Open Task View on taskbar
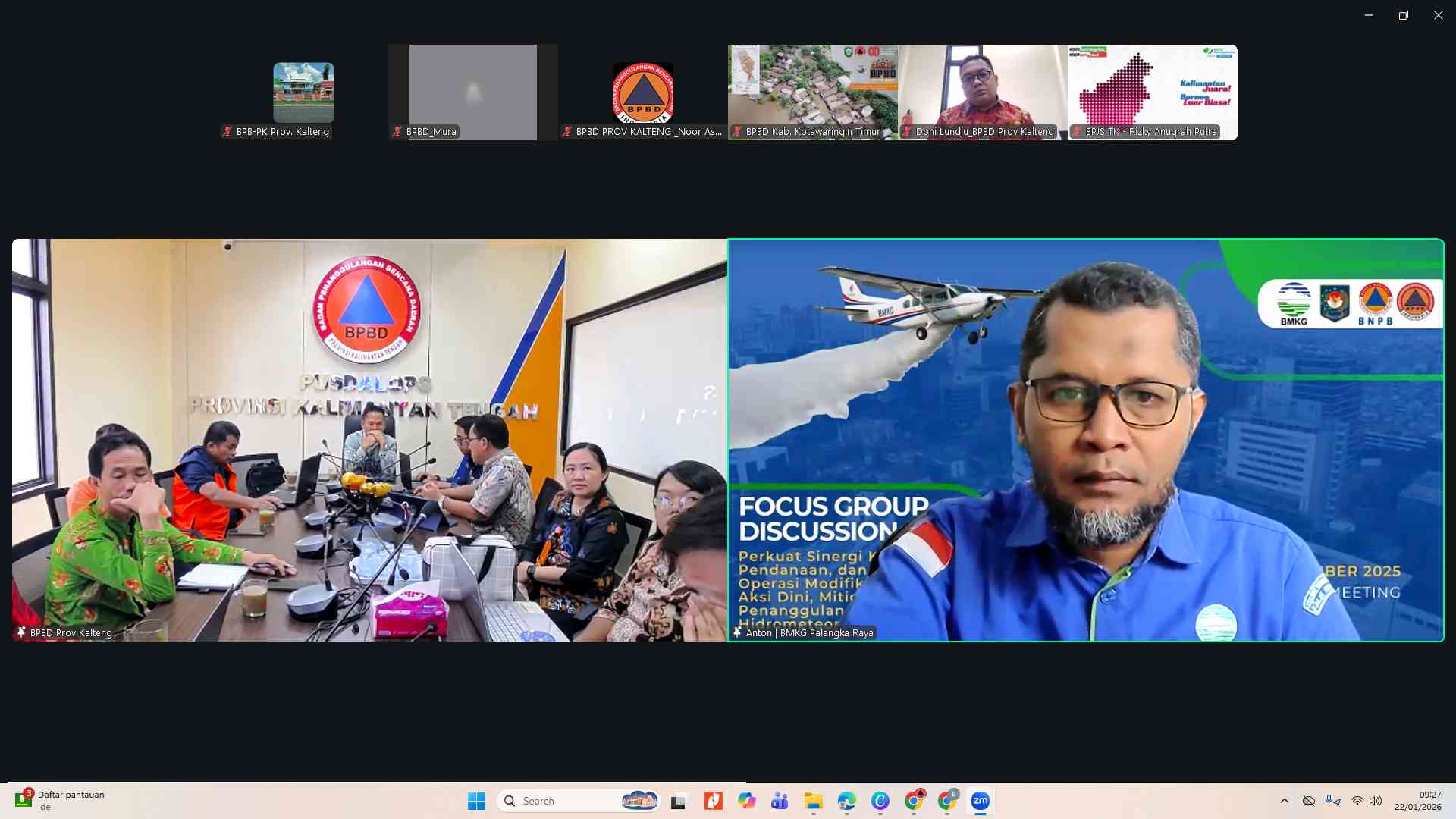Viewport: 1456px width, 819px height. tap(678, 801)
